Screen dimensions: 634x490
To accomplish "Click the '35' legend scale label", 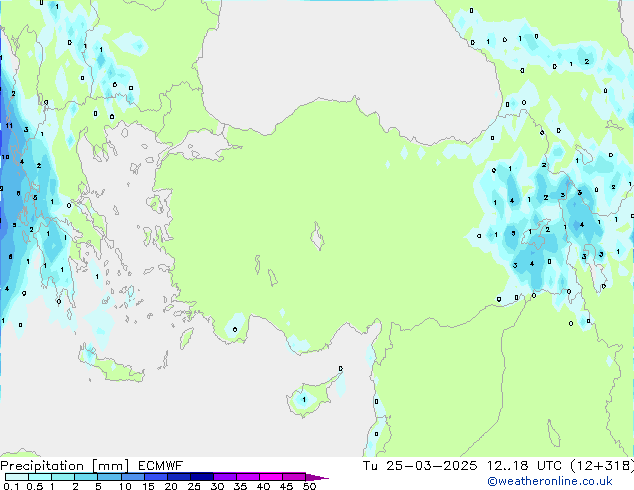I will [240, 486].
